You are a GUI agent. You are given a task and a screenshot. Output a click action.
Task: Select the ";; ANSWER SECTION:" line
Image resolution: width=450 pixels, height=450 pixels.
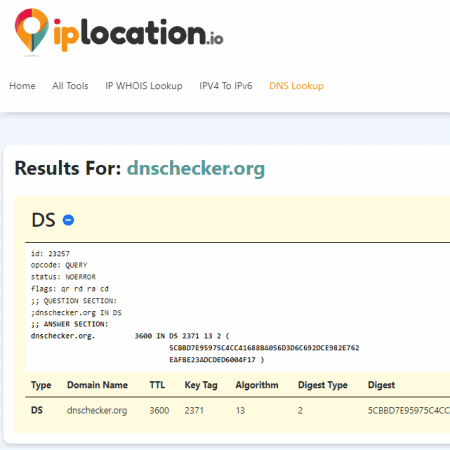[x=70, y=324]
